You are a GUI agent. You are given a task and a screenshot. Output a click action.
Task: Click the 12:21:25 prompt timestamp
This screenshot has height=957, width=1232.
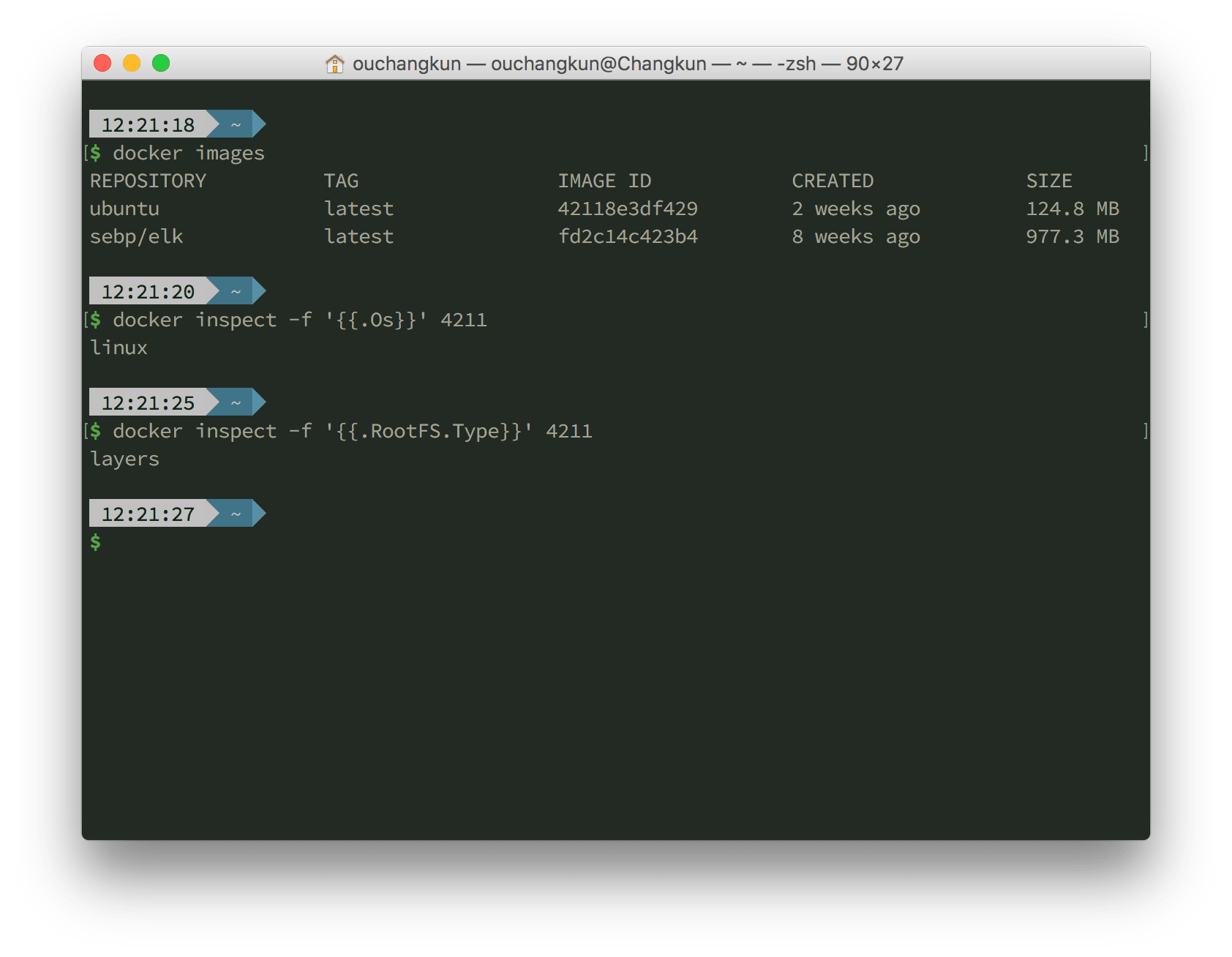(x=148, y=402)
